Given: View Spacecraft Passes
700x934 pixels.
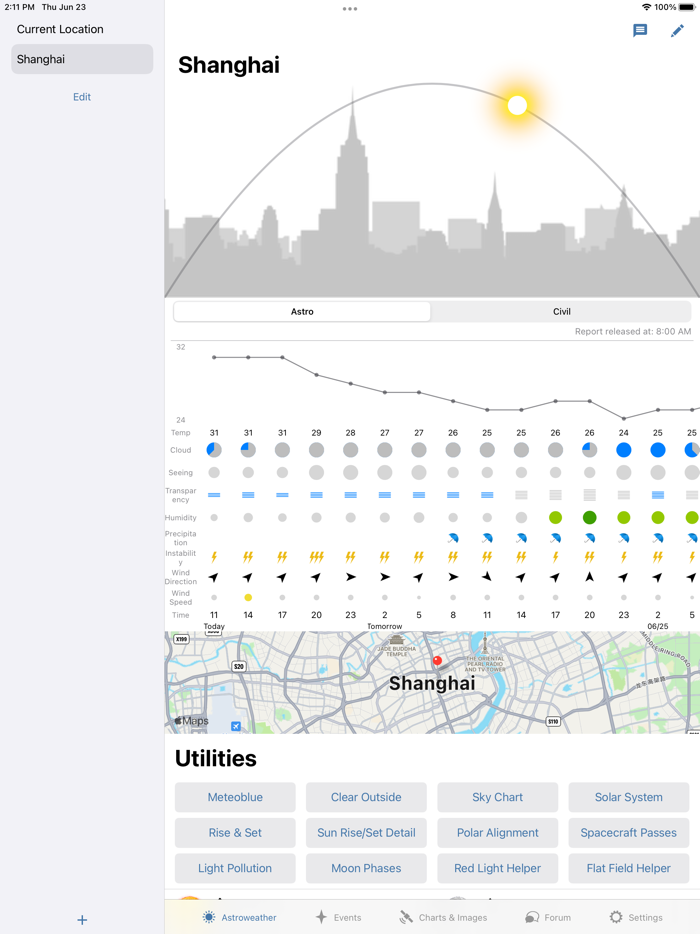Looking at the screenshot, I should (x=629, y=833).
